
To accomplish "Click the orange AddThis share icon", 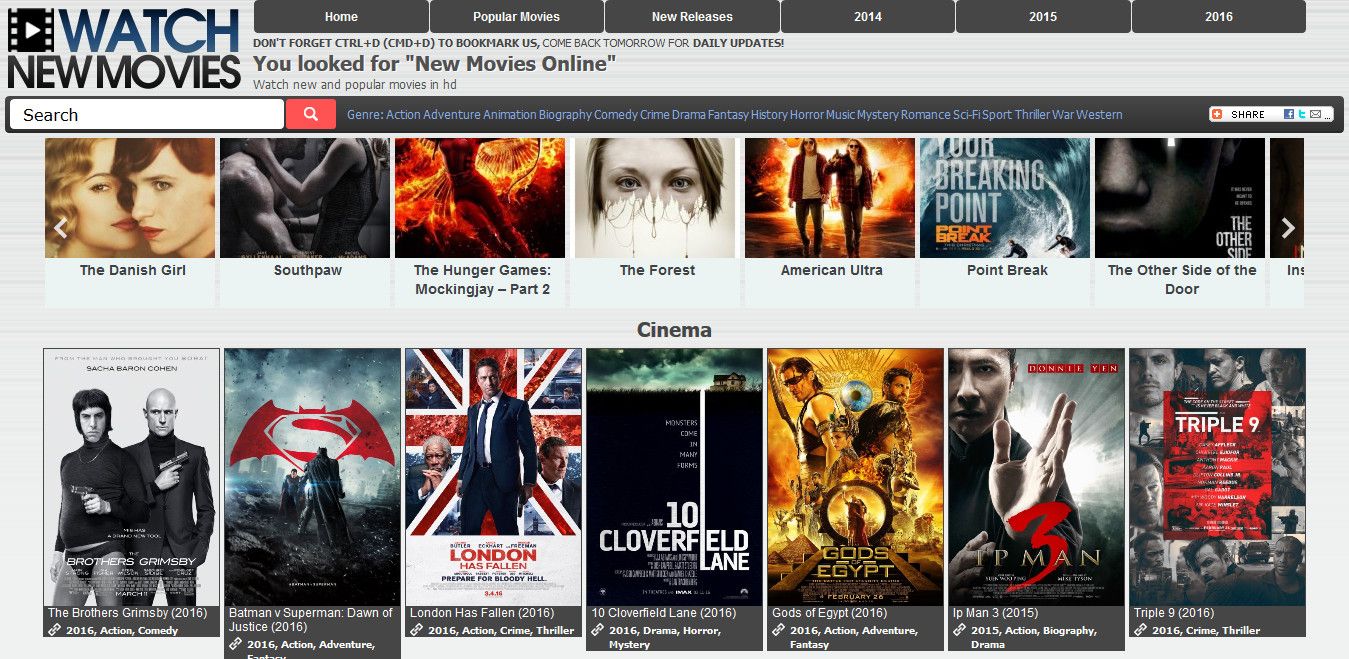I will pos(1217,114).
